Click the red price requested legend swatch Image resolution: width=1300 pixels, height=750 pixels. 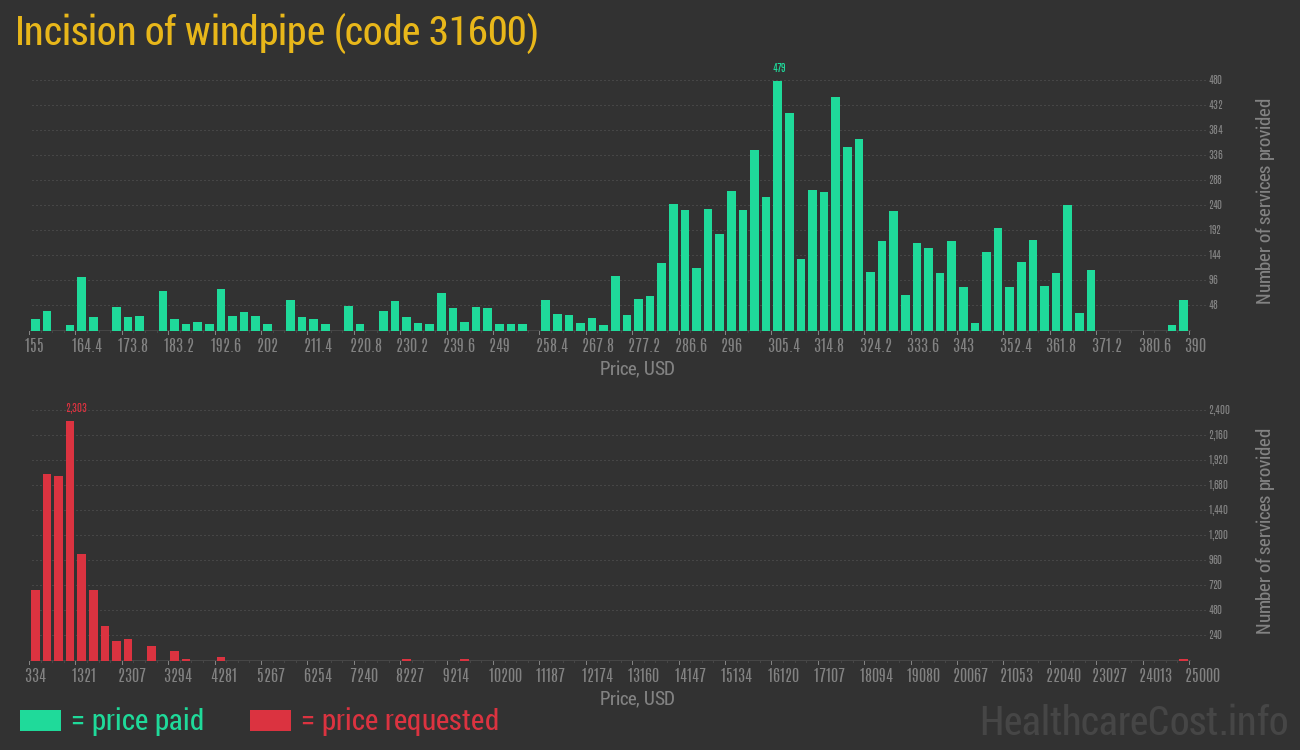point(270,720)
